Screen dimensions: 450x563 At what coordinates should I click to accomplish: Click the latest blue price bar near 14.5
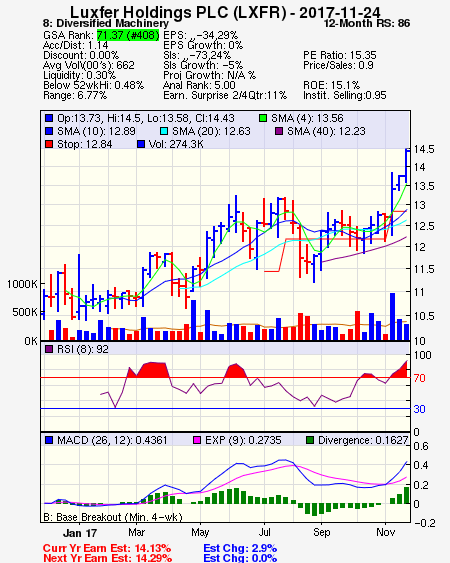[x=406, y=166]
